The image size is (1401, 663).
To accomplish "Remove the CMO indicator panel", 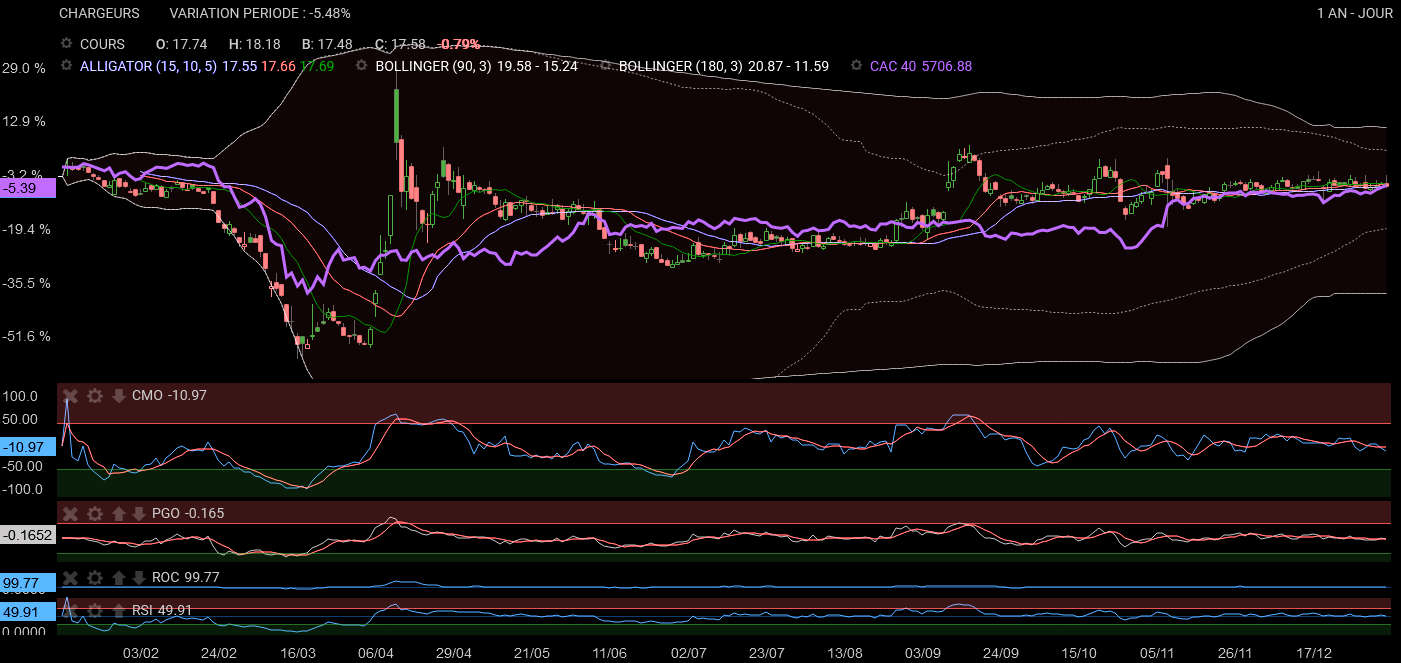I will (x=71, y=396).
